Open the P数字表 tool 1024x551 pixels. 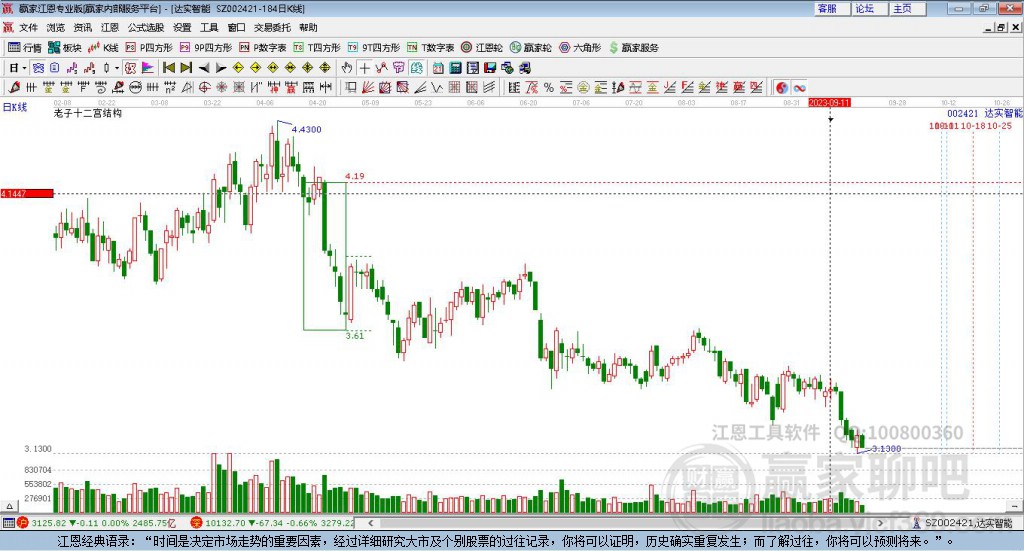(263, 48)
